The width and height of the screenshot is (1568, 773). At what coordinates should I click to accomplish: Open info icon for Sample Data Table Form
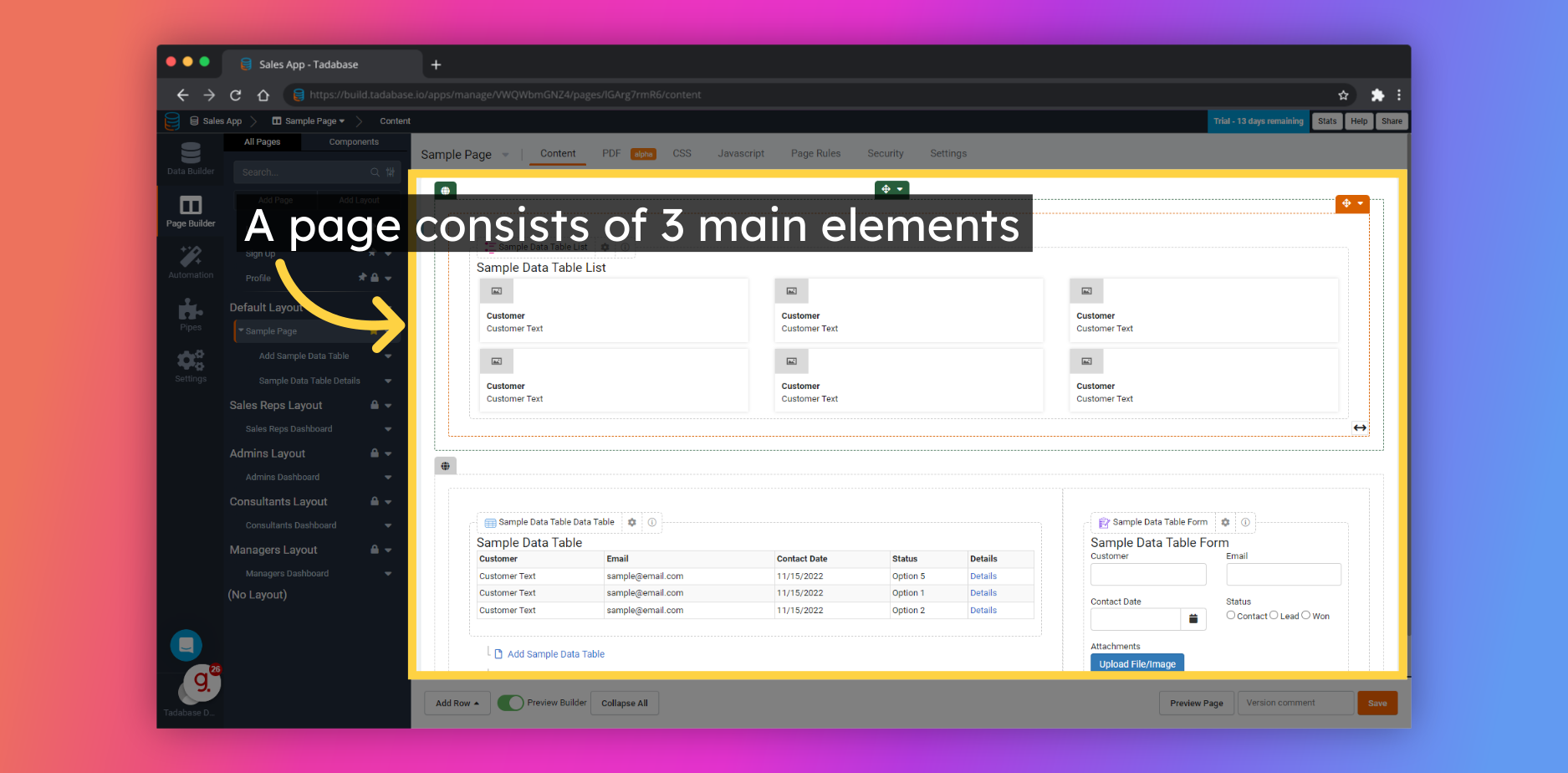[1245, 522]
